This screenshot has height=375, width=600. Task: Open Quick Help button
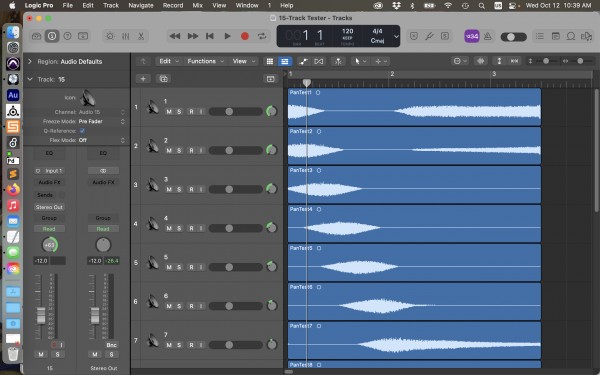point(67,36)
